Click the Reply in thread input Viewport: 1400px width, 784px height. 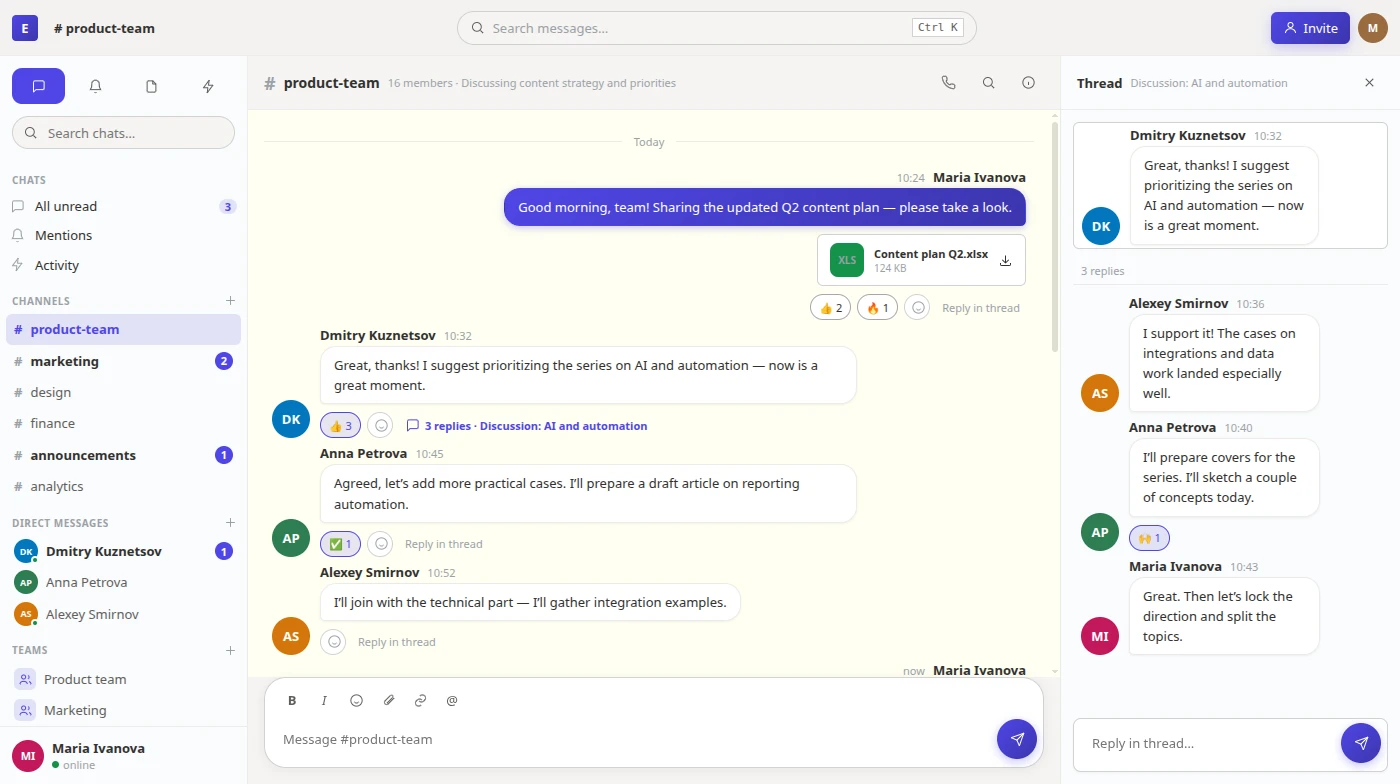coord(1210,743)
